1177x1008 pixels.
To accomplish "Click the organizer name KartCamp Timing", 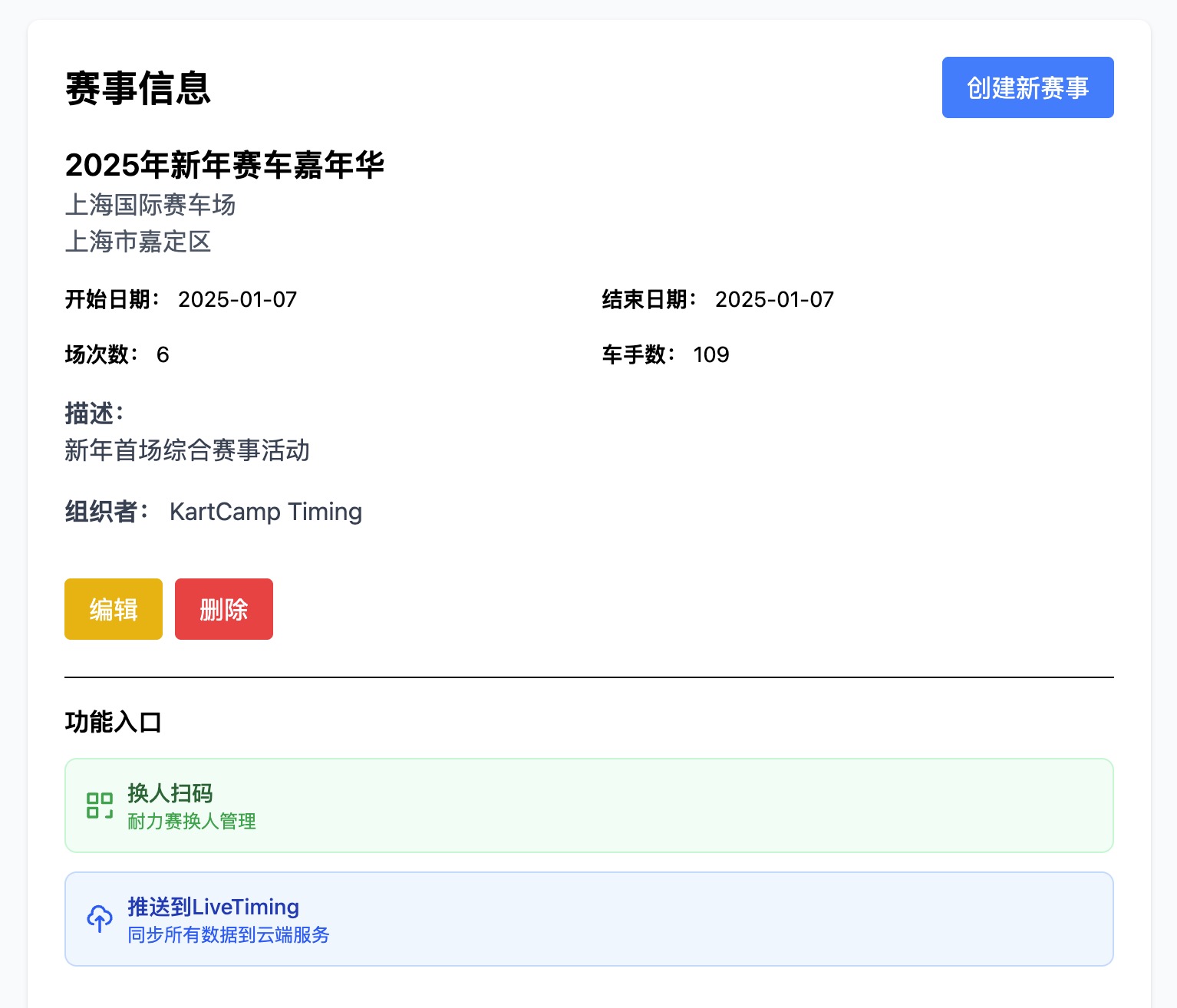I will tap(265, 512).
